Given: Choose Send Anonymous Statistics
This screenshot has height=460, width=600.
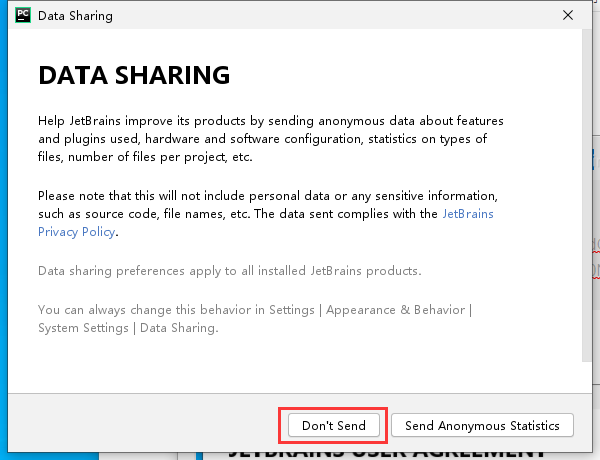Looking at the screenshot, I should click(482, 425).
